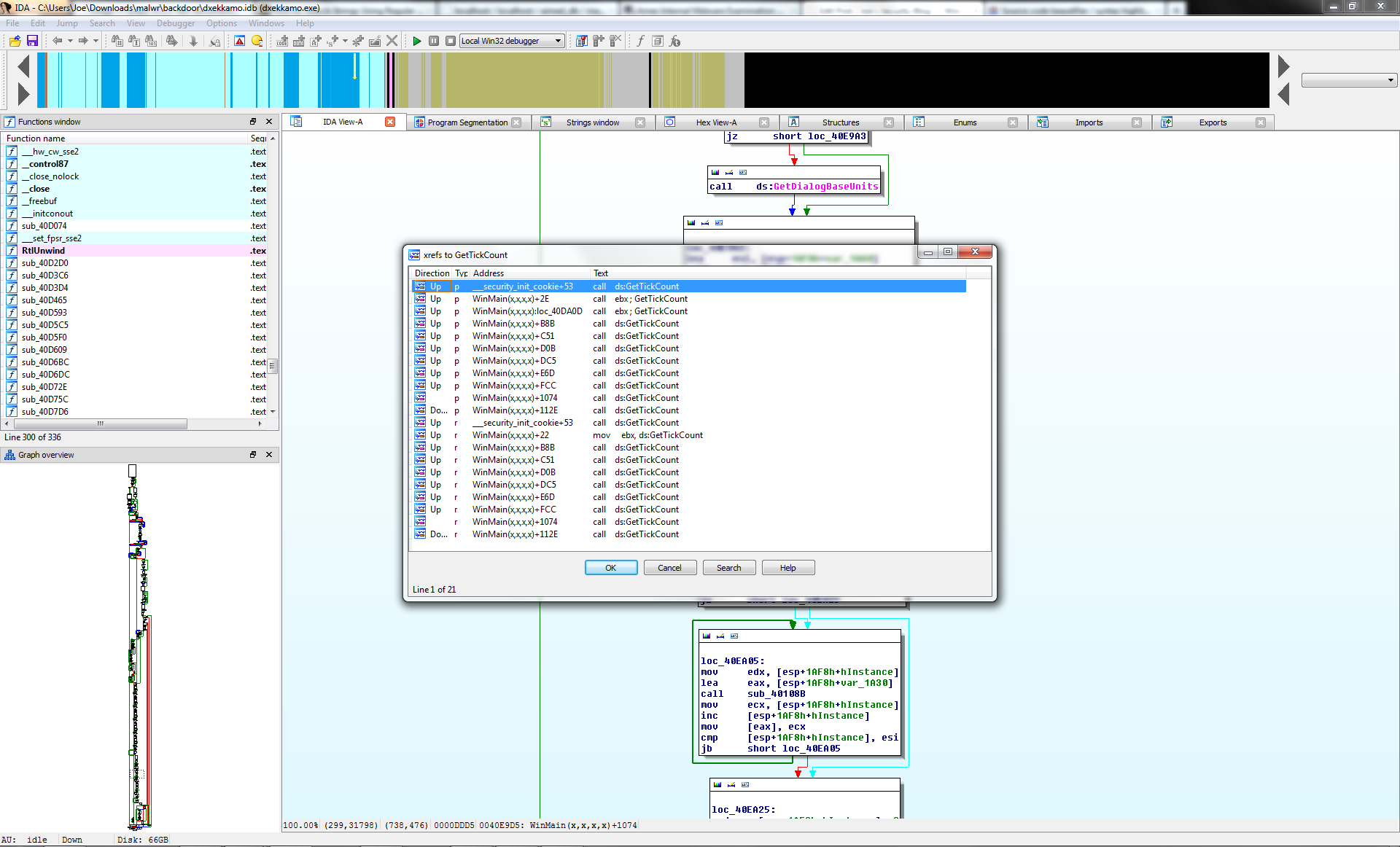The width and height of the screenshot is (1400, 847).
Task: Undock the Graph overview panel
Action: (x=253, y=455)
